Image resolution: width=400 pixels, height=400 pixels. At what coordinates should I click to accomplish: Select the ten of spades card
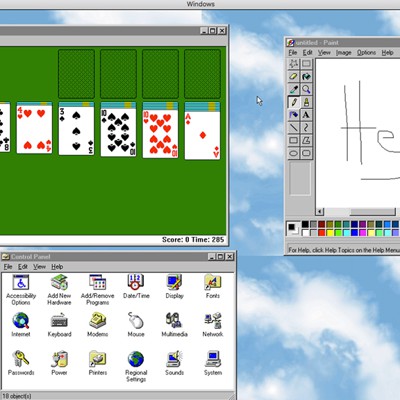click(118, 132)
